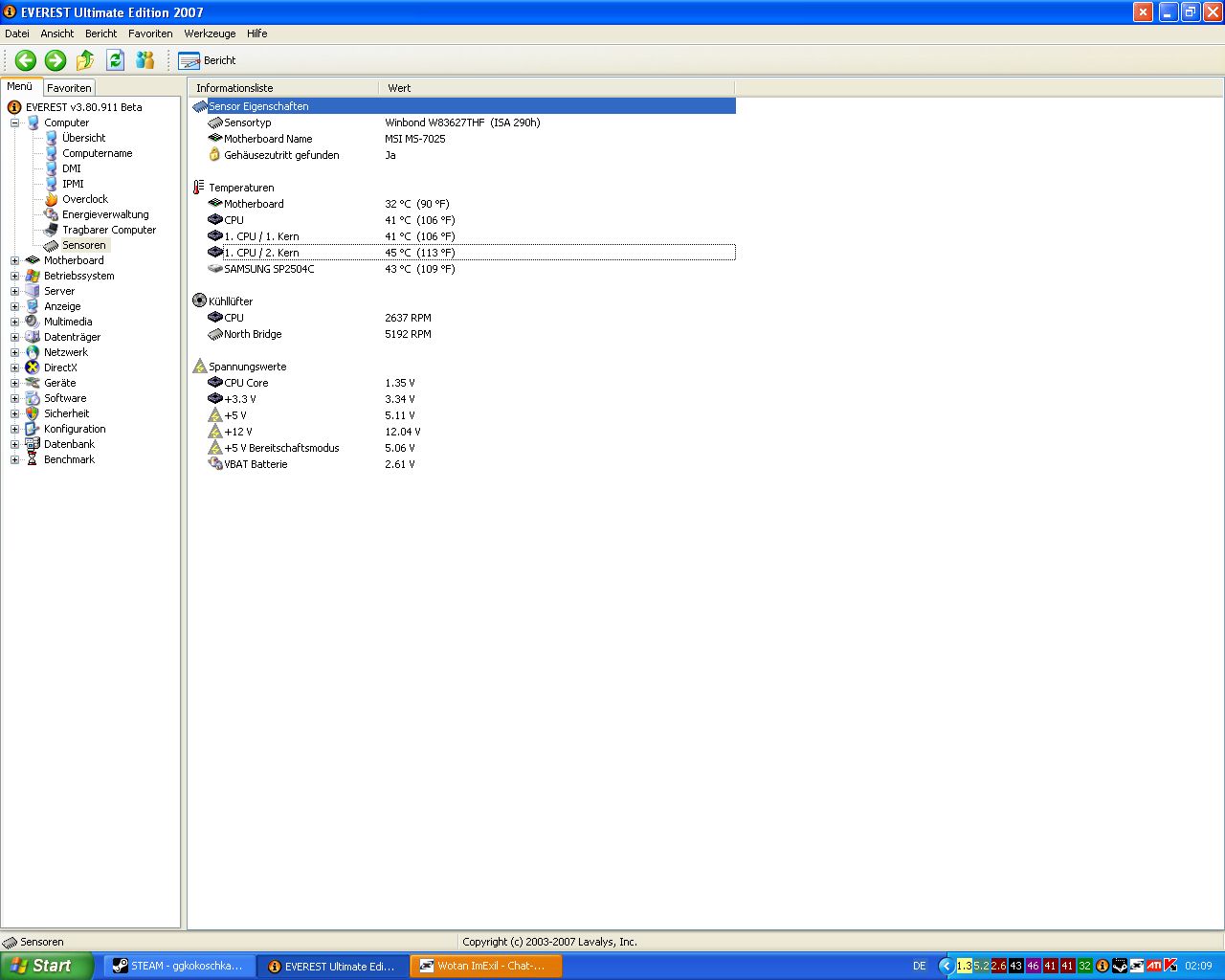Viewport: 1225px width, 980px height.
Task: Open the Windows Start button
Action: coord(47,966)
